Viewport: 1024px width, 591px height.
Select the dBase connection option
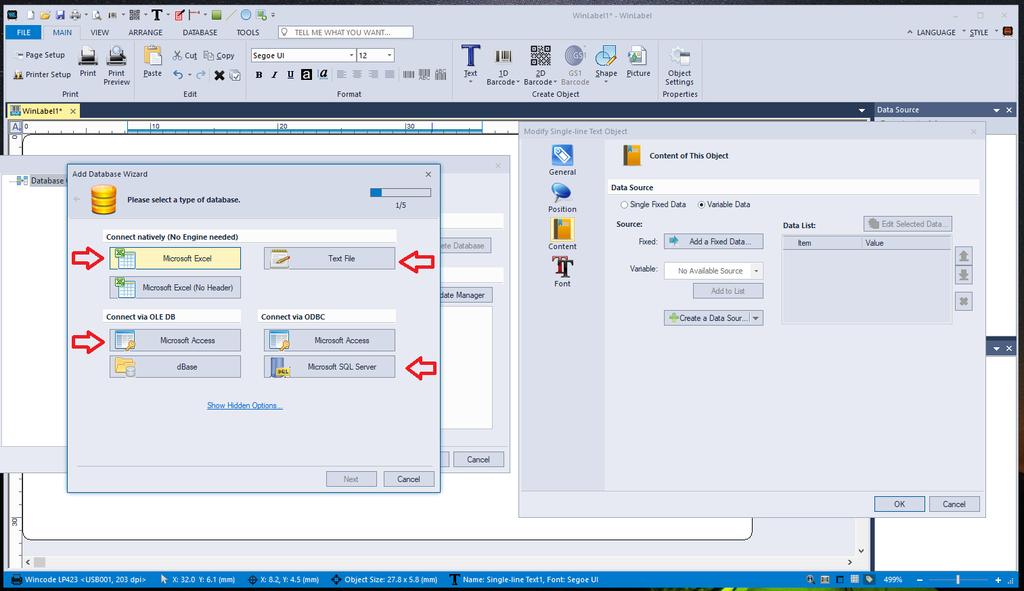[175, 367]
